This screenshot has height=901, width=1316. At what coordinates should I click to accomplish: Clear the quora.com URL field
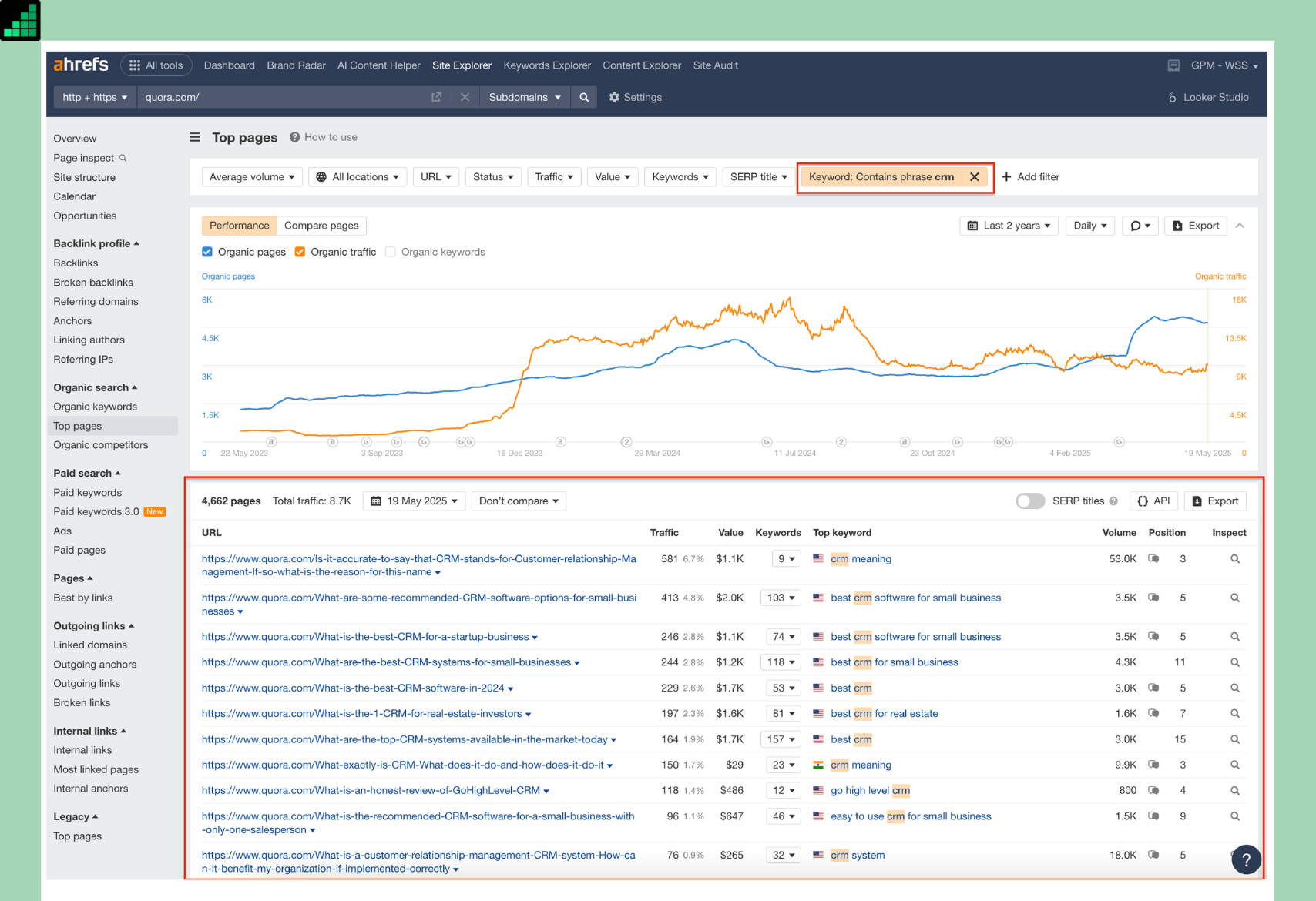465,97
